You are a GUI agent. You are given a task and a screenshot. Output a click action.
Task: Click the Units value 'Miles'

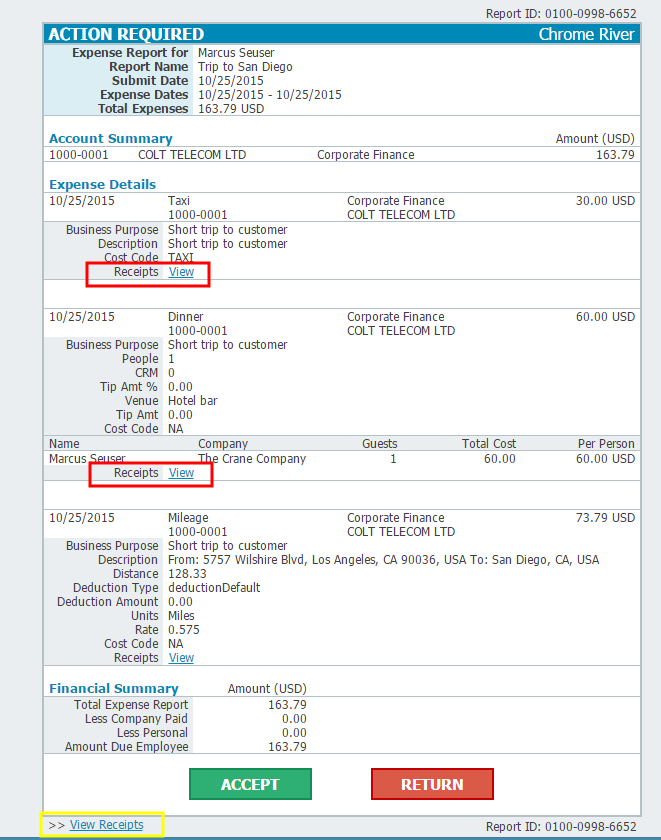point(182,616)
